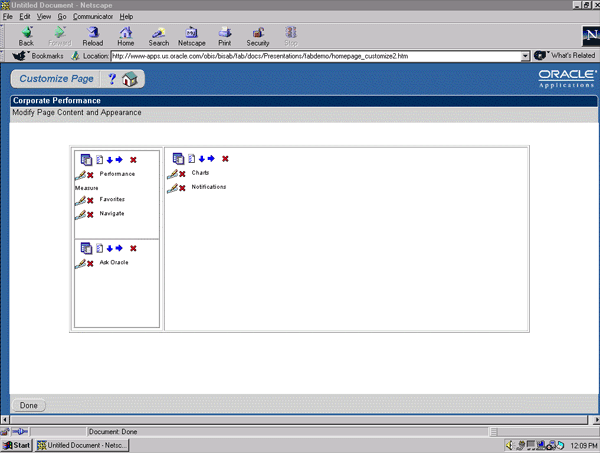
Task: Click the Notifications label text
Action: (209, 187)
